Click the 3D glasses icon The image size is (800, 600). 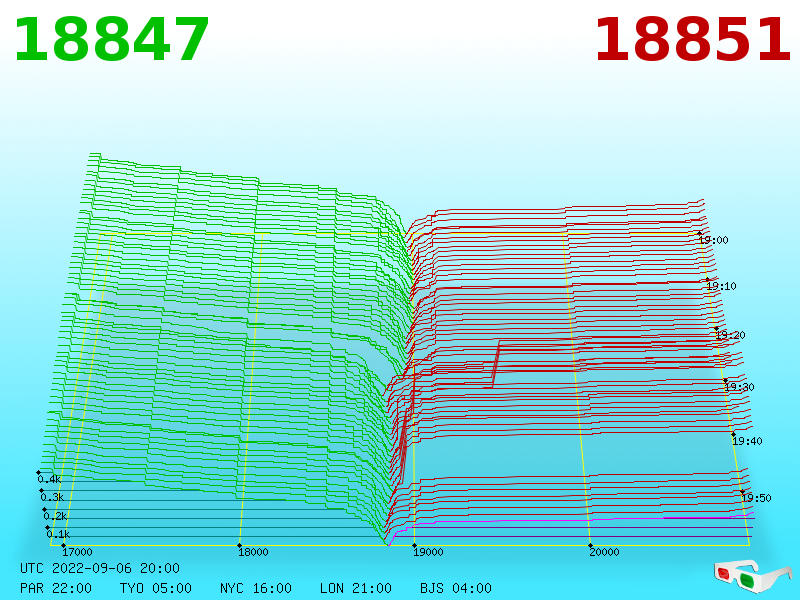point(752,576)
